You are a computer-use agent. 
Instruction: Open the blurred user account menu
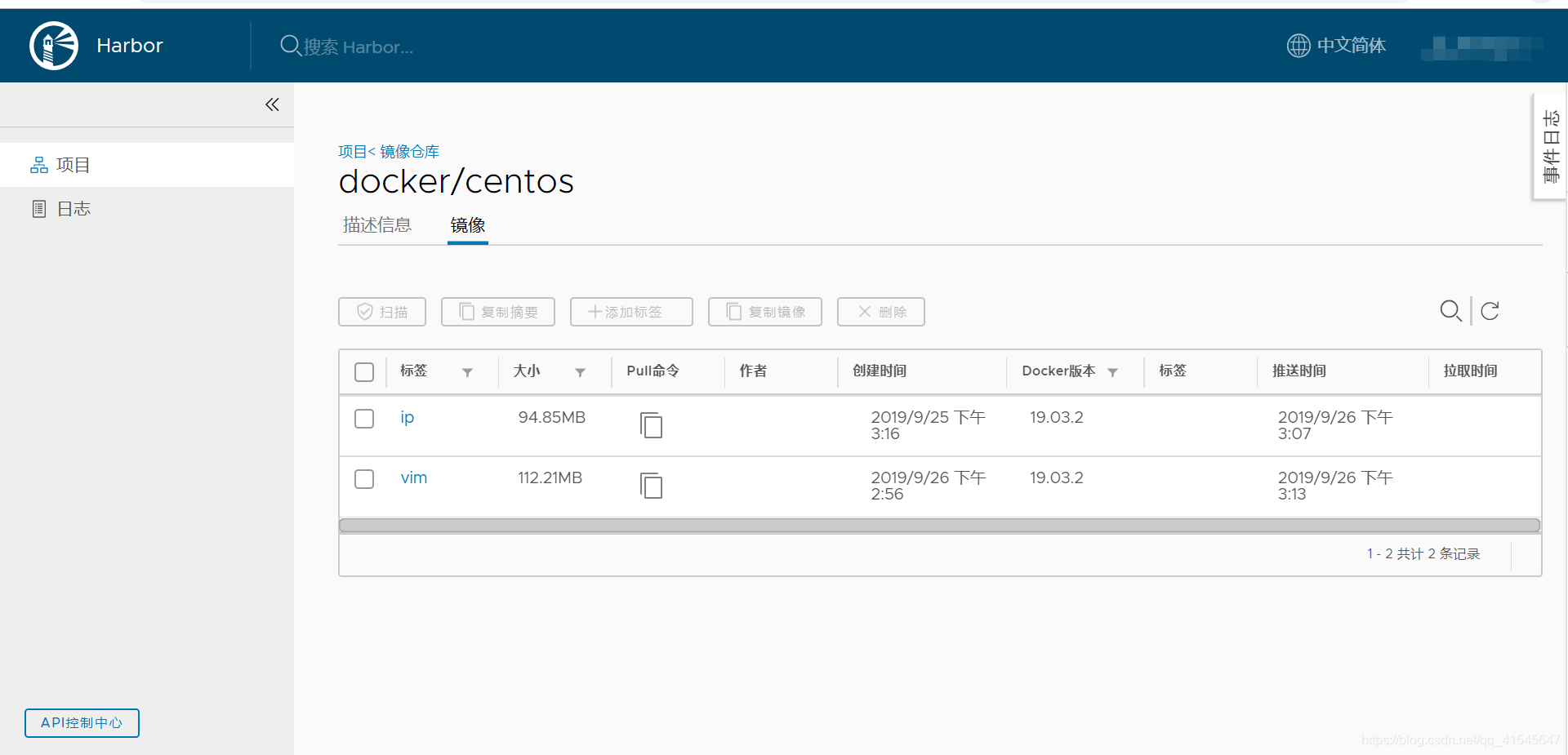[1481, 47]
